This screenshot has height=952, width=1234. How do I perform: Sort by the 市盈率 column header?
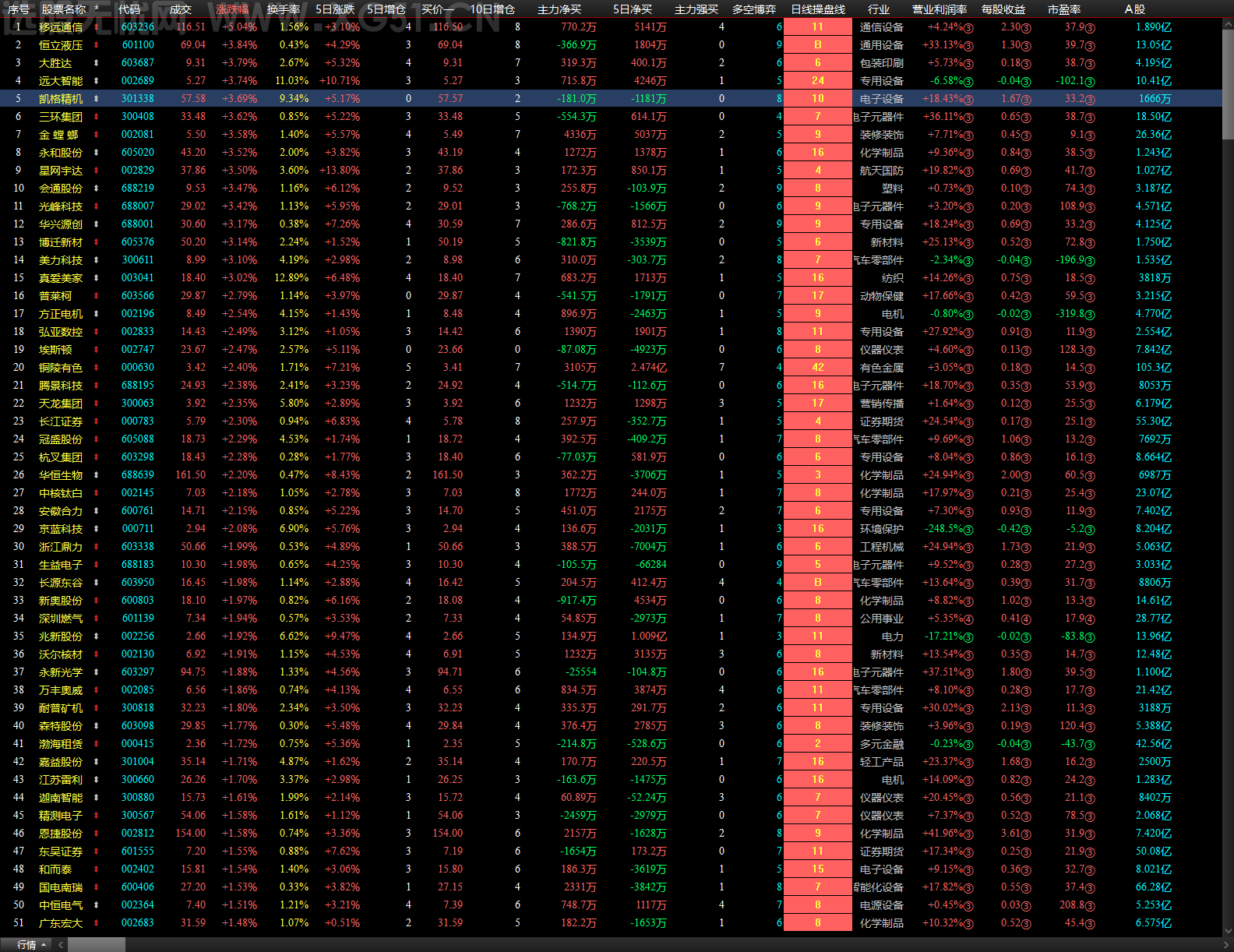click(1064, 9)
